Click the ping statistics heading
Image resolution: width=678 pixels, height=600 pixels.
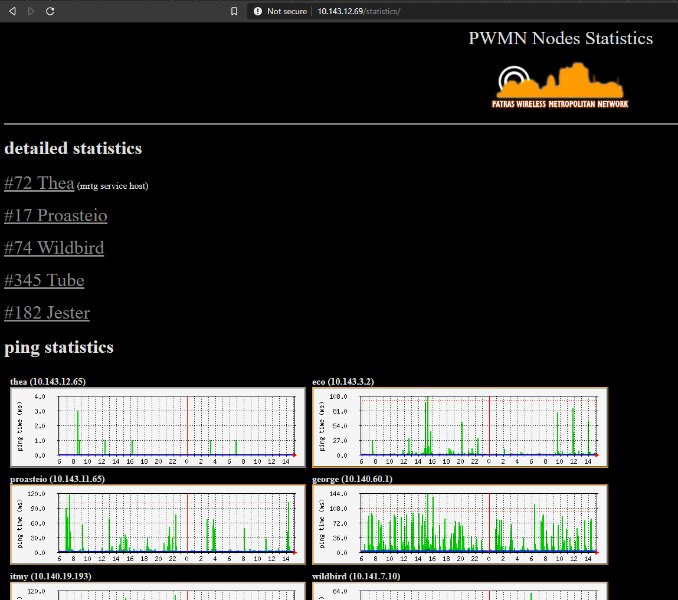click(59, 348)
